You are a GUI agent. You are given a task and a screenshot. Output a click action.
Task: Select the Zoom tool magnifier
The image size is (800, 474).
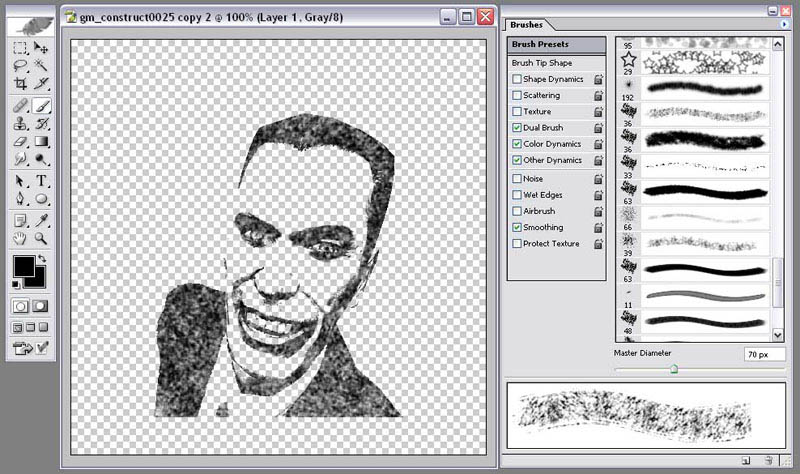coord(42,238)
